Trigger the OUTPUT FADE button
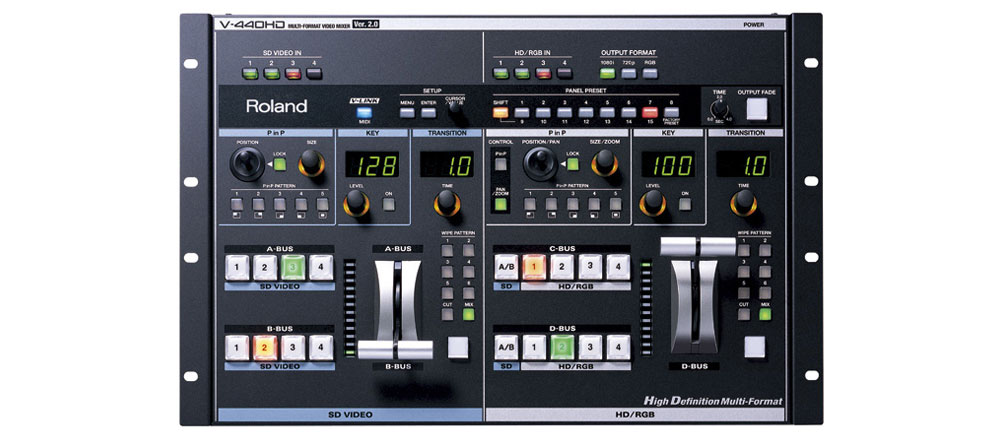The height and width of the screenshot is (440, 1000). tap(757, 109)
